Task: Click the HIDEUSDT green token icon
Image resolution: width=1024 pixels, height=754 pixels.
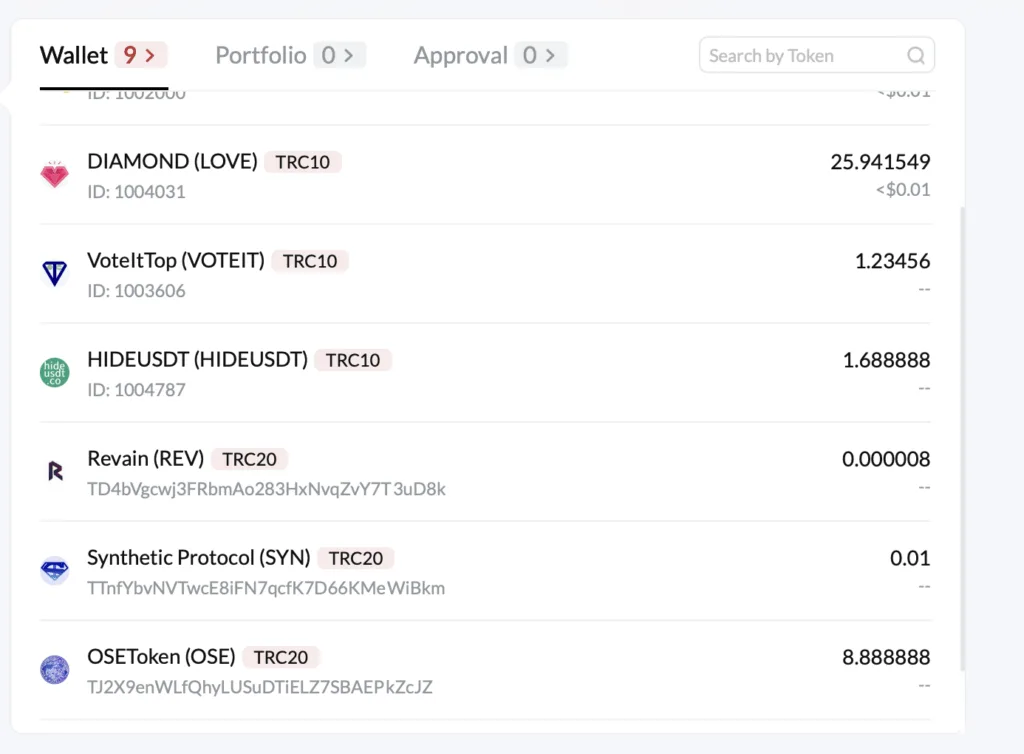Action: click(x=55, y=373)
